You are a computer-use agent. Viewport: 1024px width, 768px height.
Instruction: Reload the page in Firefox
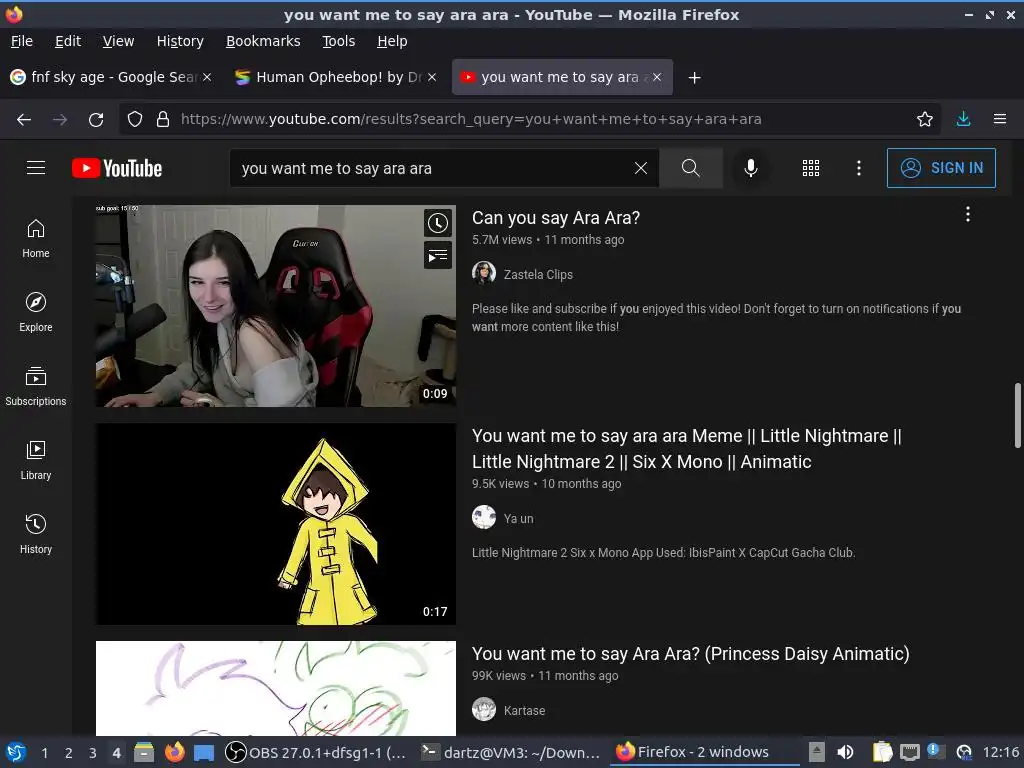[x=96, y=120]
